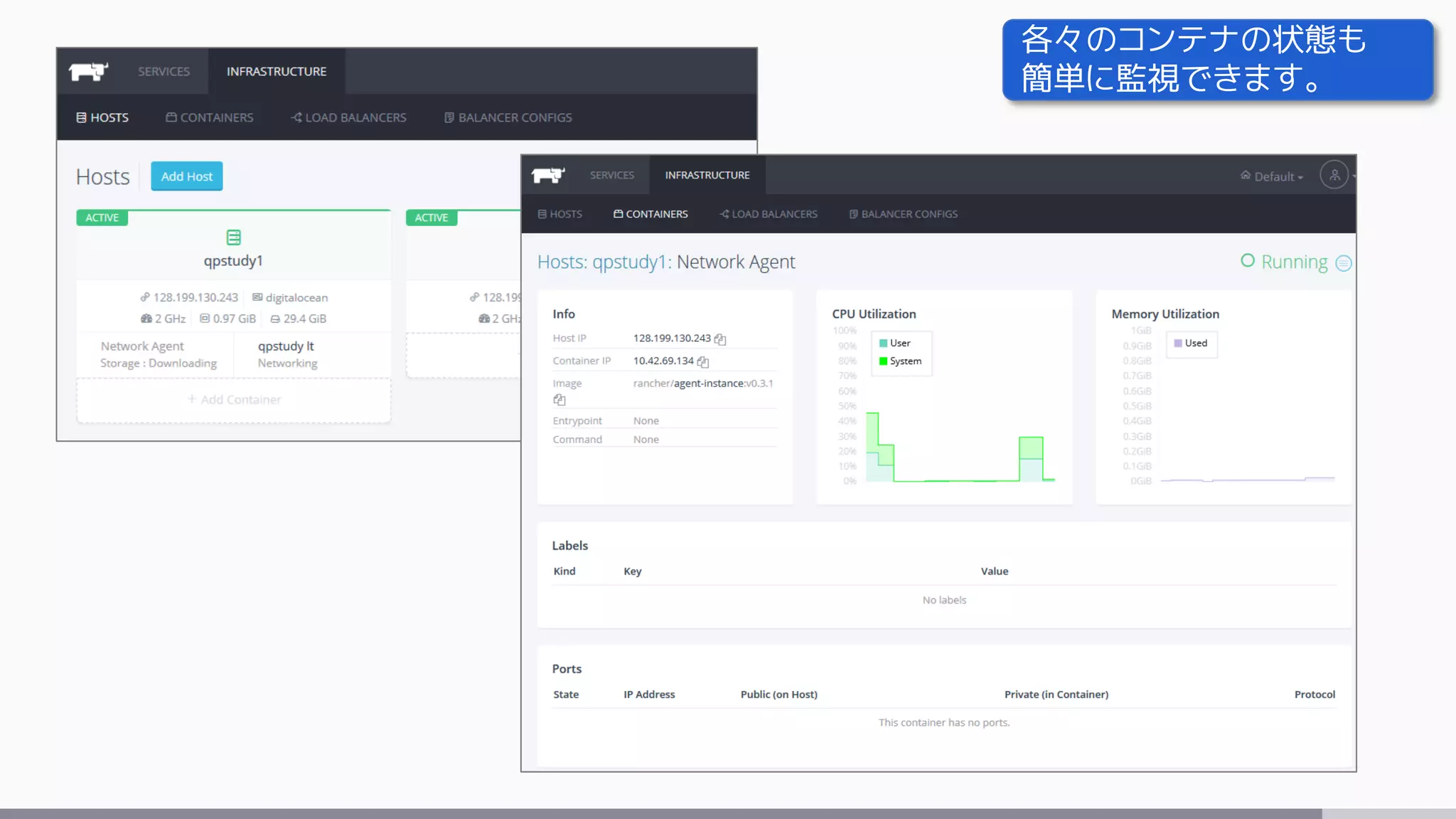The width and height of the screenshot is (1456, 819).
Task: Click Add Container on the qpstudy1 host
Action: [234, 400]
